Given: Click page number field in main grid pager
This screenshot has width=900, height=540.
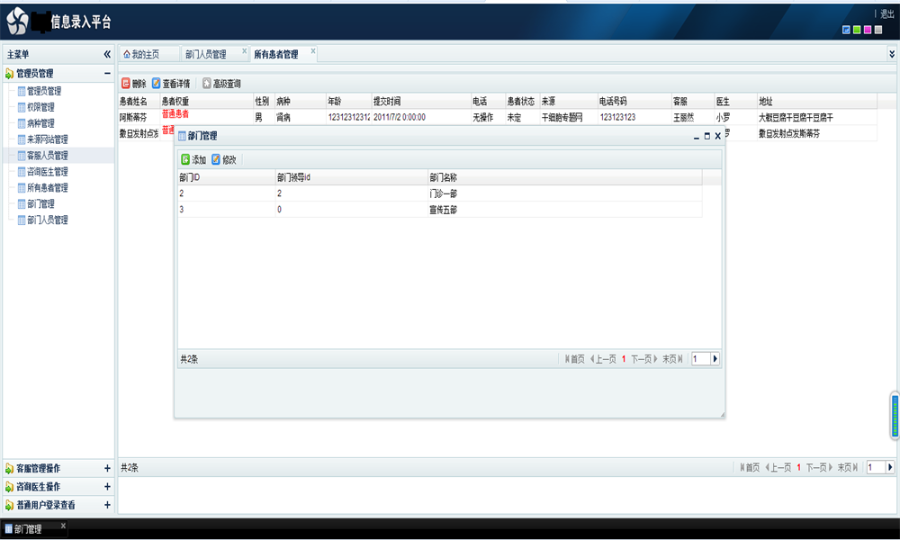Looking at the screenshot, I should click(x=875, y=468).
